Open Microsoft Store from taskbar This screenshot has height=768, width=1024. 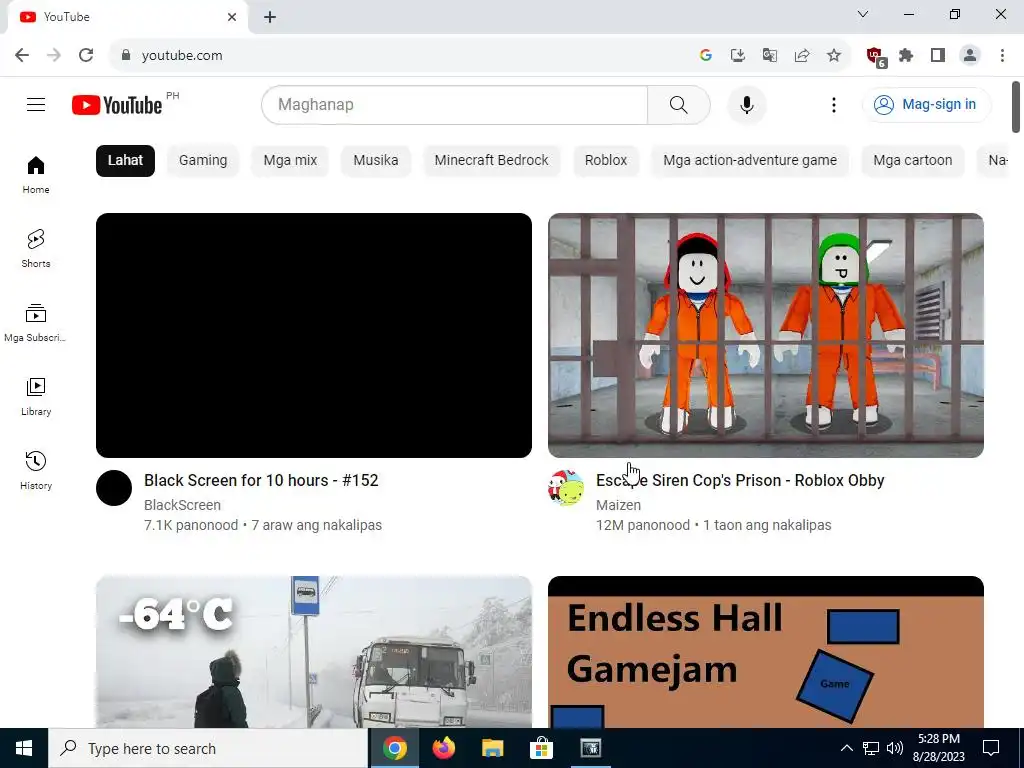[x=541, y=748]
